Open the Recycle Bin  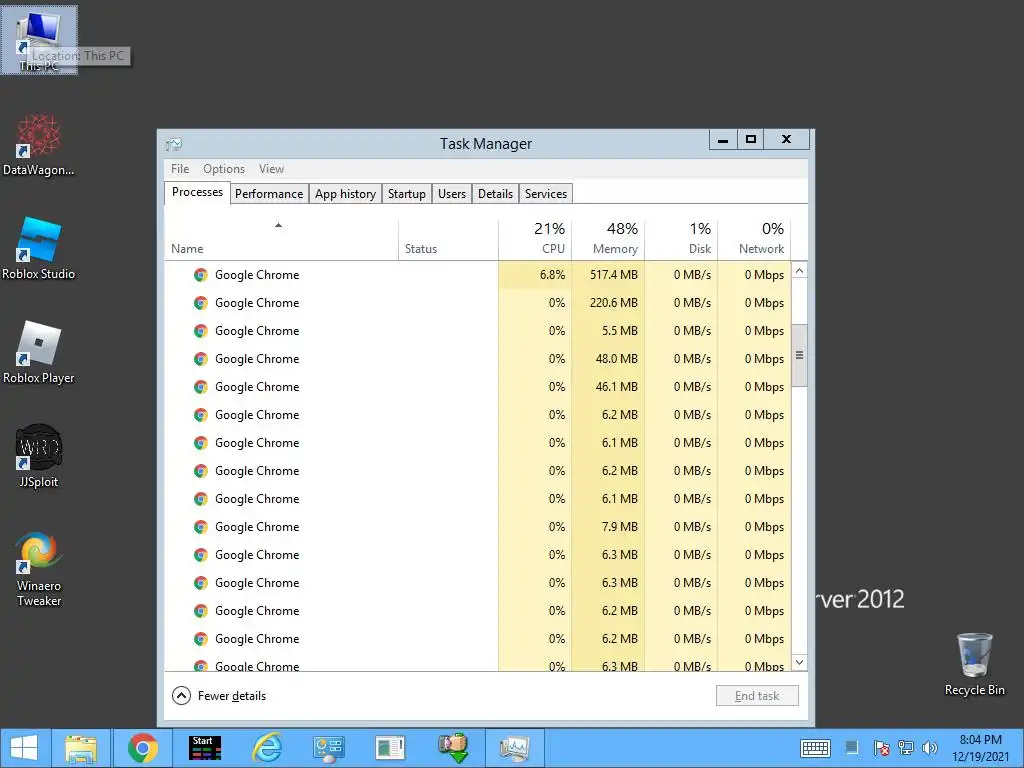pyautogui.click(x=974, y=664)
